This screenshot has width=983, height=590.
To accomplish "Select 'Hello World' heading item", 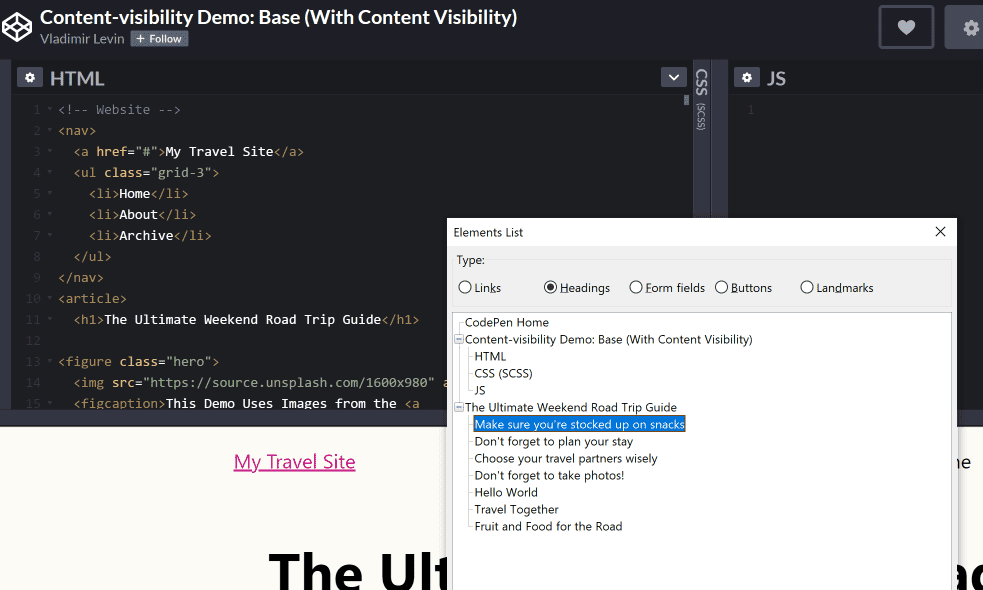I will click(506, 492).
